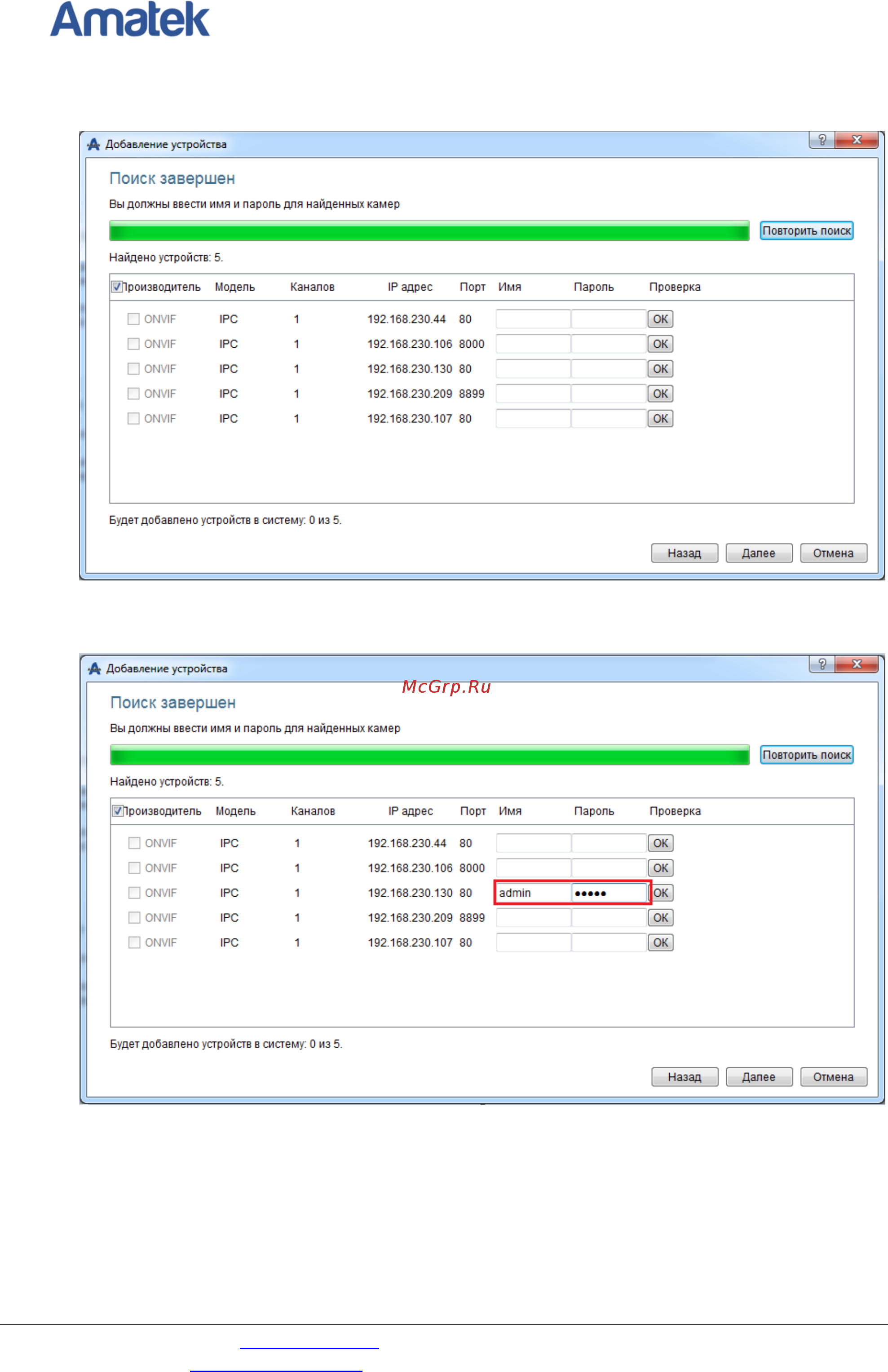Click OK for 192.168.230.209 in the lower dialog
This screenshot has height=1372, width=888.
pyautogui.click(x=661, y=917)
